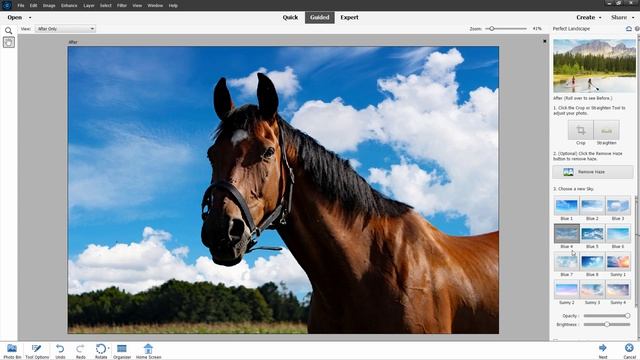Choose the Blue 4 sky preset

[x=567, y=233]
